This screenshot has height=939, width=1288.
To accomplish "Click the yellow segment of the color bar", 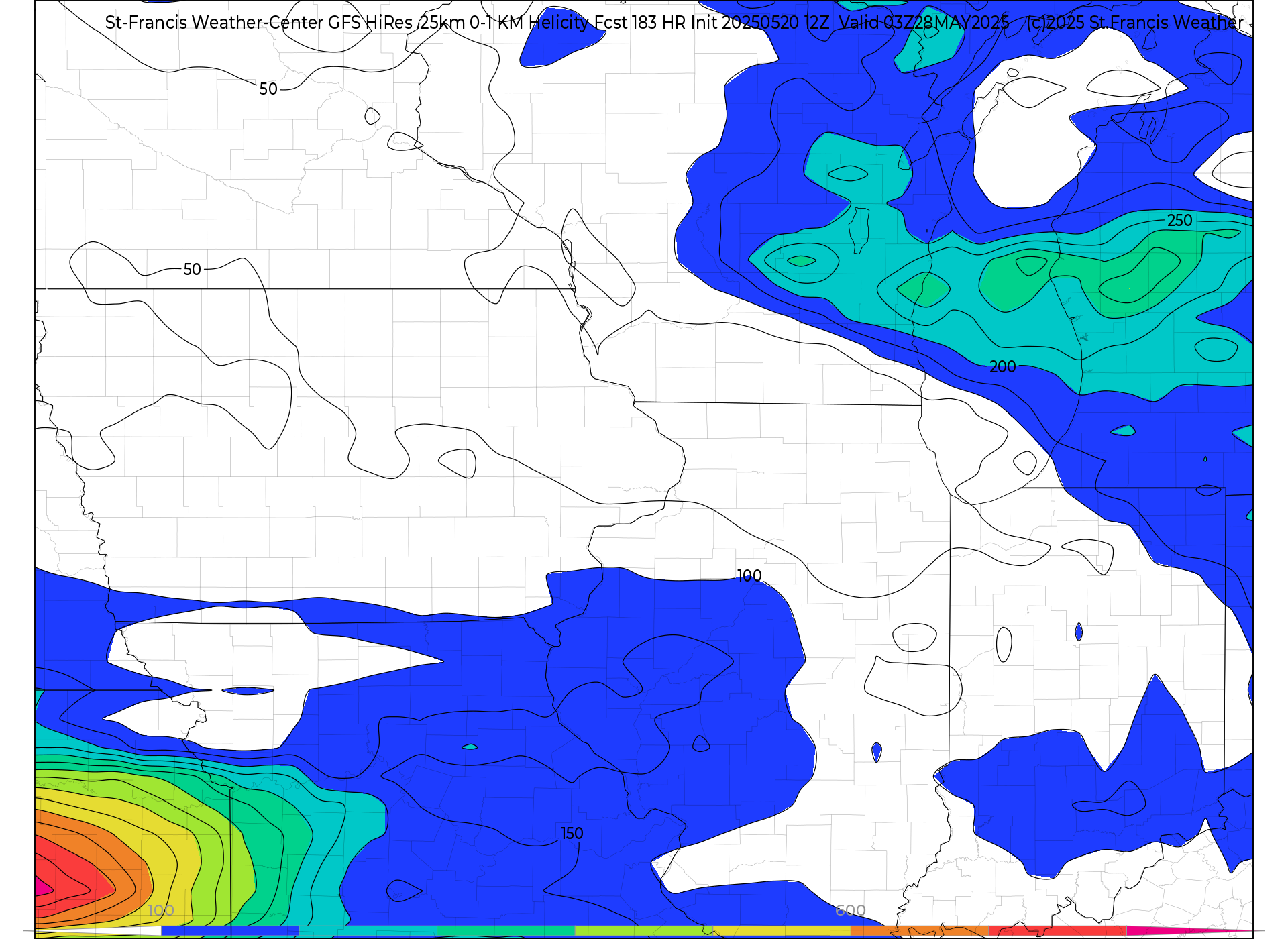I will click(x=782, y=931).
